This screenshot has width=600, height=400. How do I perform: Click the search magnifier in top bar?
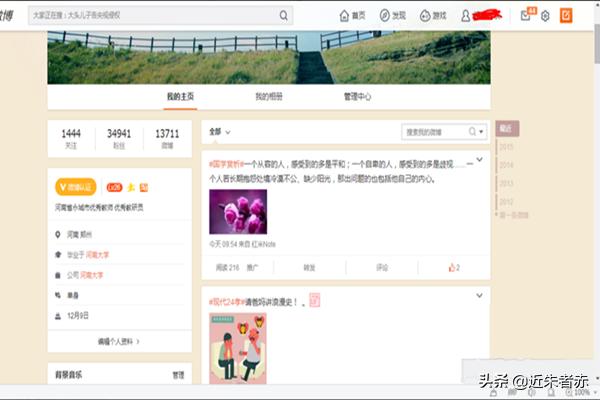point(284,16)
